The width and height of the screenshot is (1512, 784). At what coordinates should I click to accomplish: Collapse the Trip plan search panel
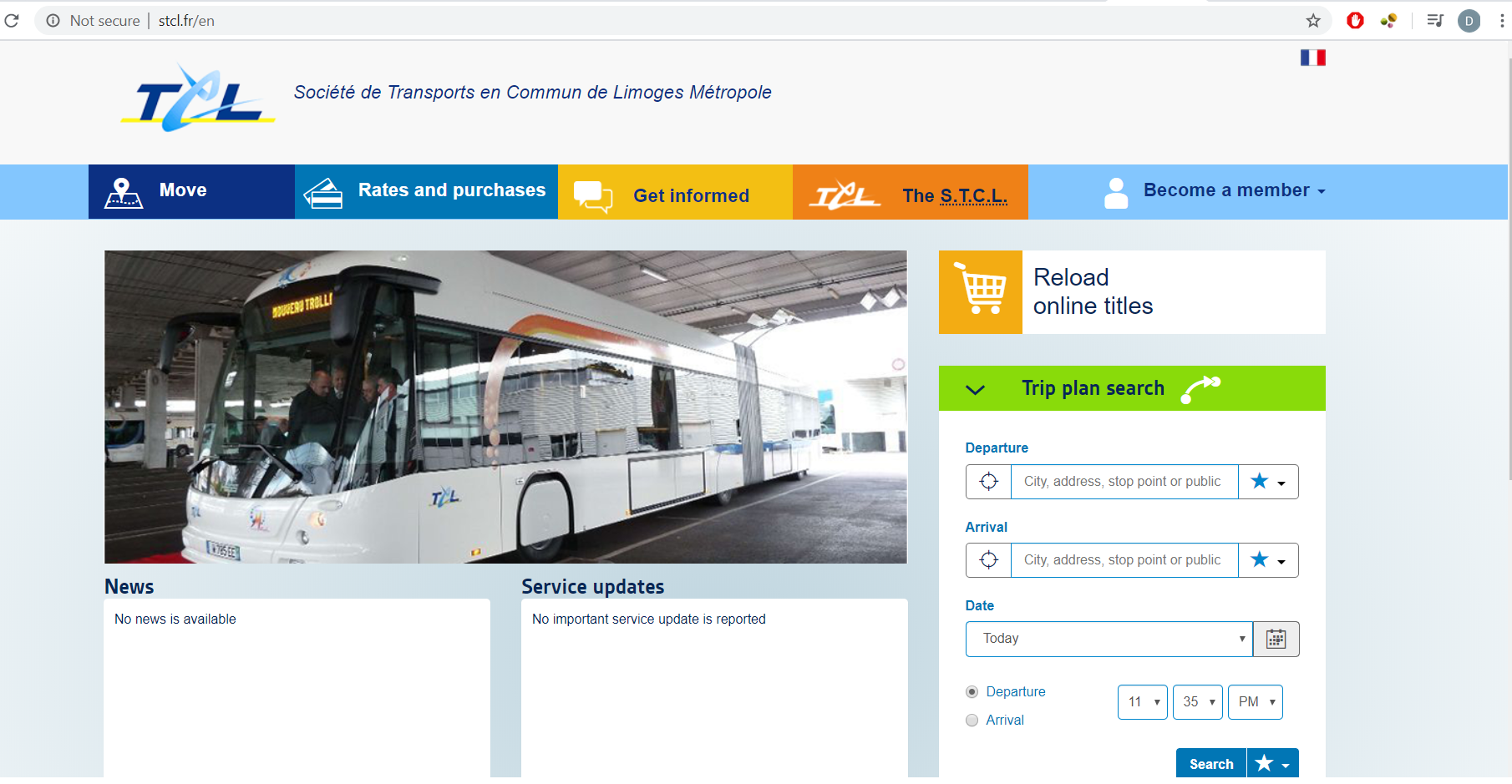coord(975,389)
